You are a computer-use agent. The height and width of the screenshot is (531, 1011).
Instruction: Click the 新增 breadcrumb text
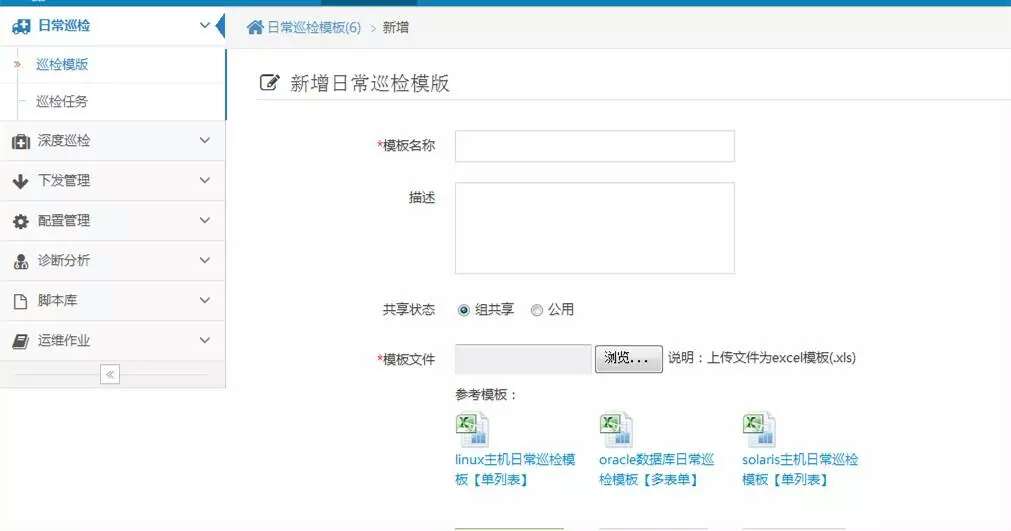pyautogui.click(x=395, y=28)
